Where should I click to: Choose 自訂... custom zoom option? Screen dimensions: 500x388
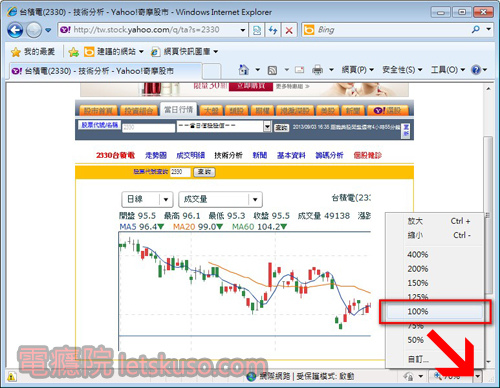[435, 359]
